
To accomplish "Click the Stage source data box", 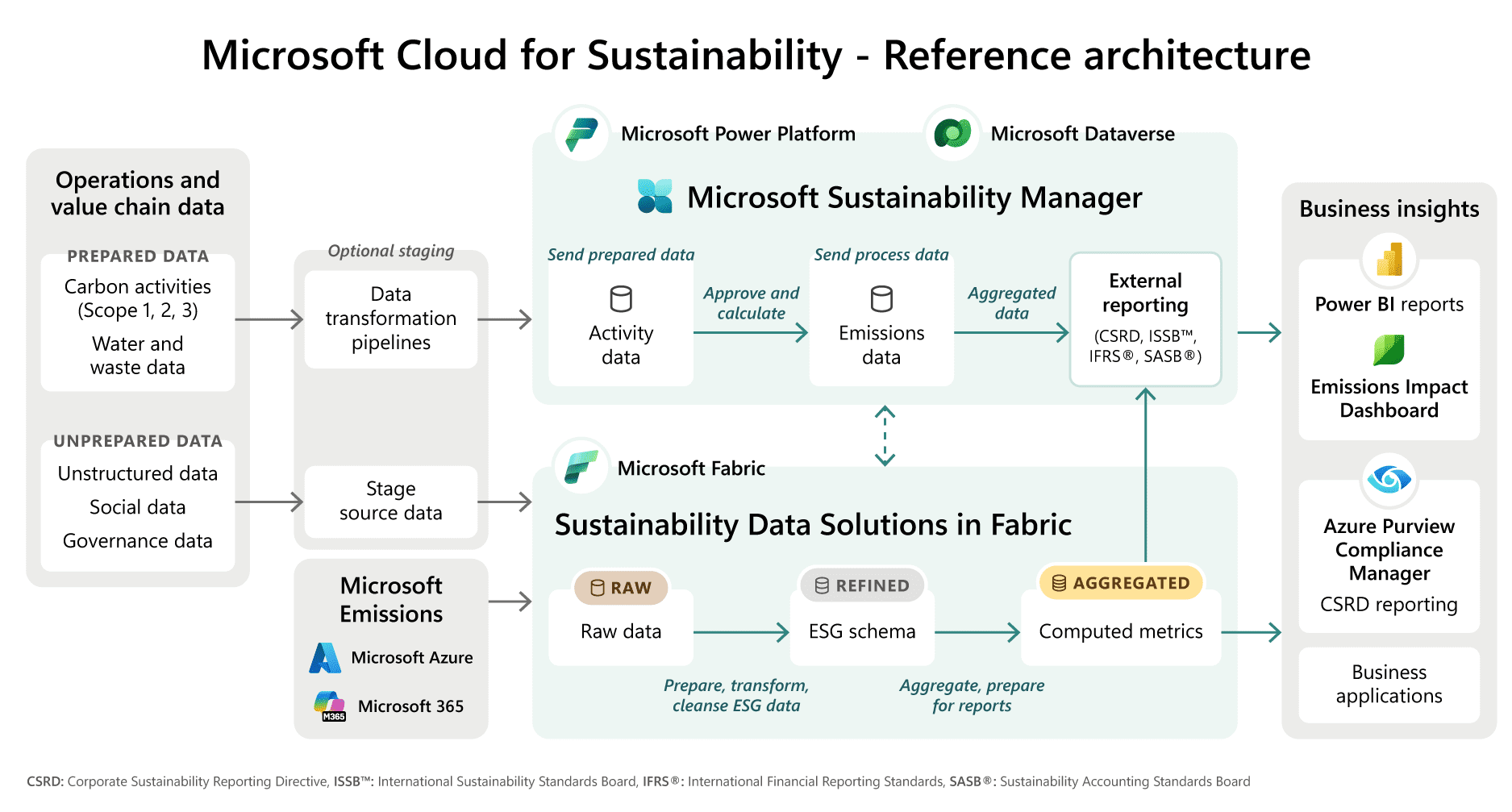I will click(x=391, y=501).
